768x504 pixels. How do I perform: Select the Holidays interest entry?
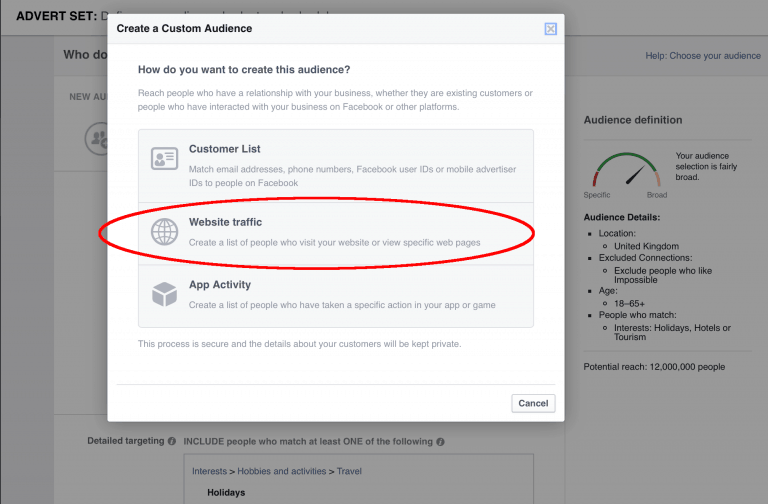tap(226, 492)
